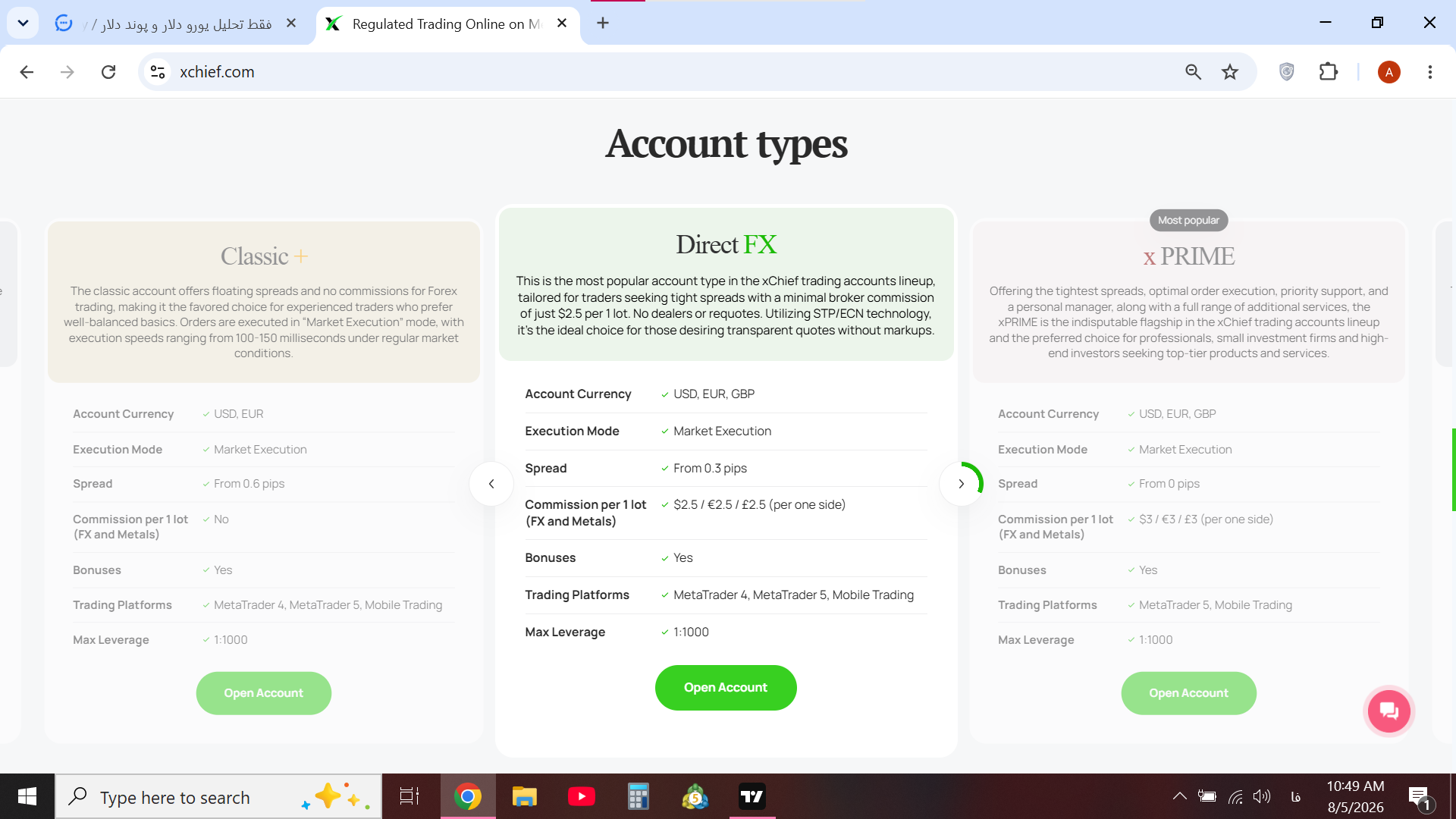Open the Calculator taskbar icon
This screenshot has width=1456, height=819.
coord(638,796)
